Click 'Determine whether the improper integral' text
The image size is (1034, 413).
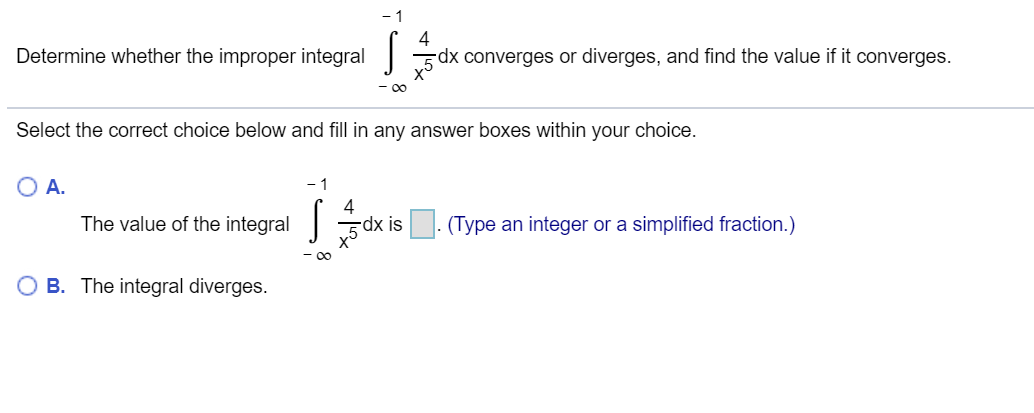coord(190,57)
